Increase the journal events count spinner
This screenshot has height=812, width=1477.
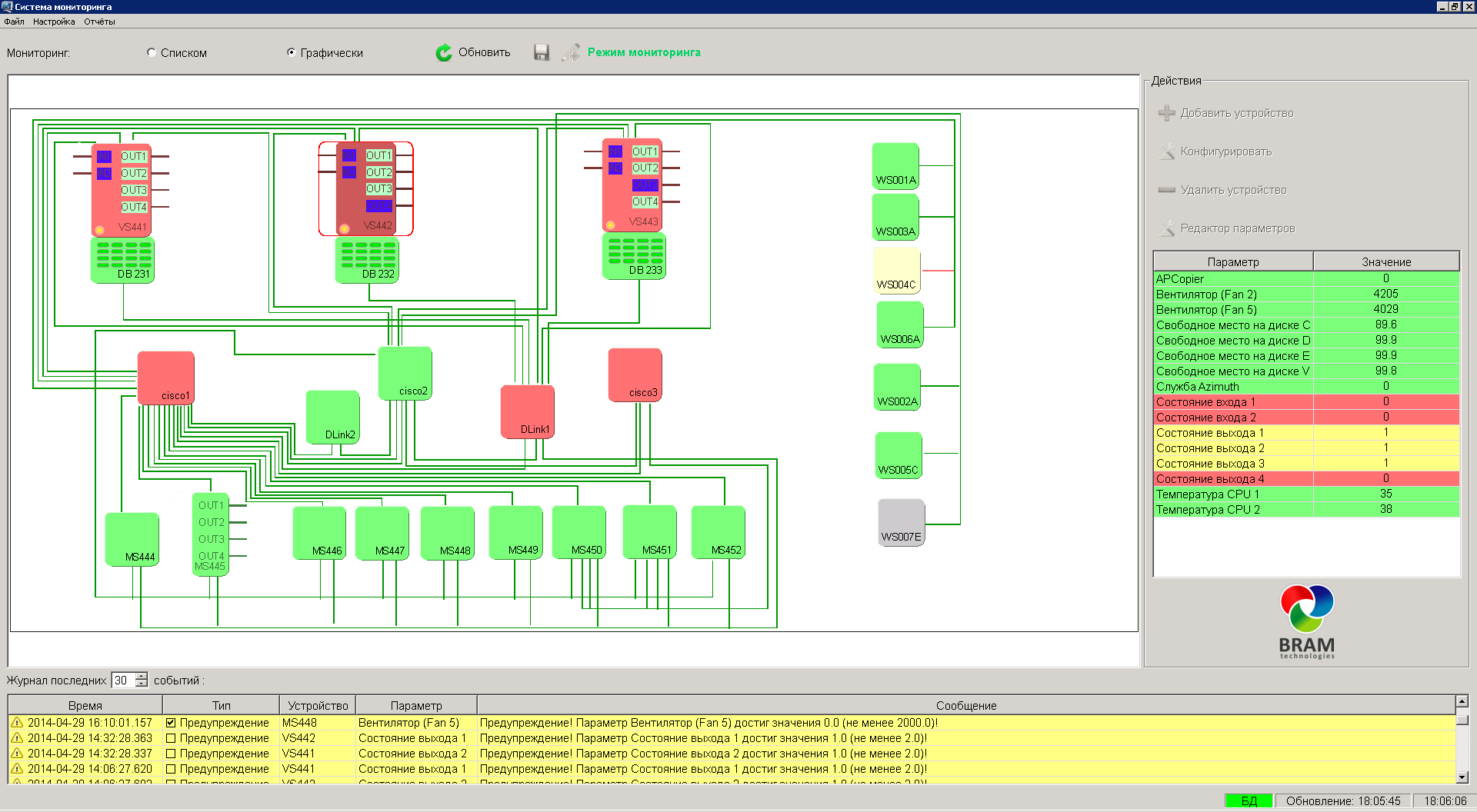142,676
